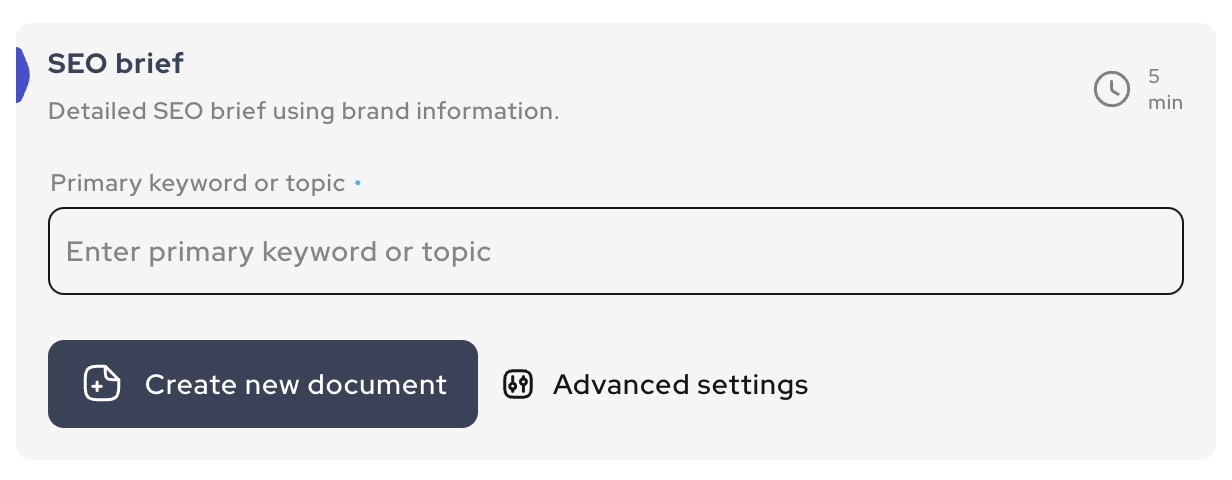Select the 'Detailed SEO brief using brand information' description
The width and height of the screenshot is (1232, 480).
click(304, 111)
